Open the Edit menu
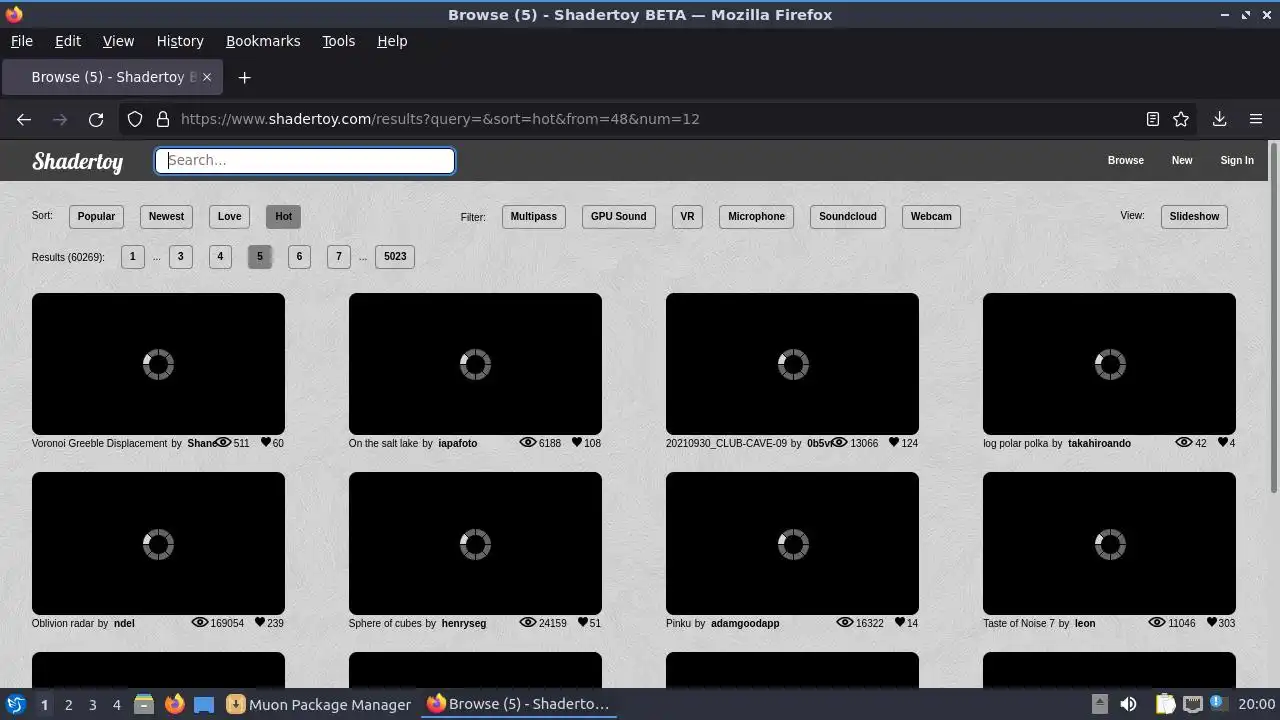Viewport: 1280px width, 720px height. (68, 41)
